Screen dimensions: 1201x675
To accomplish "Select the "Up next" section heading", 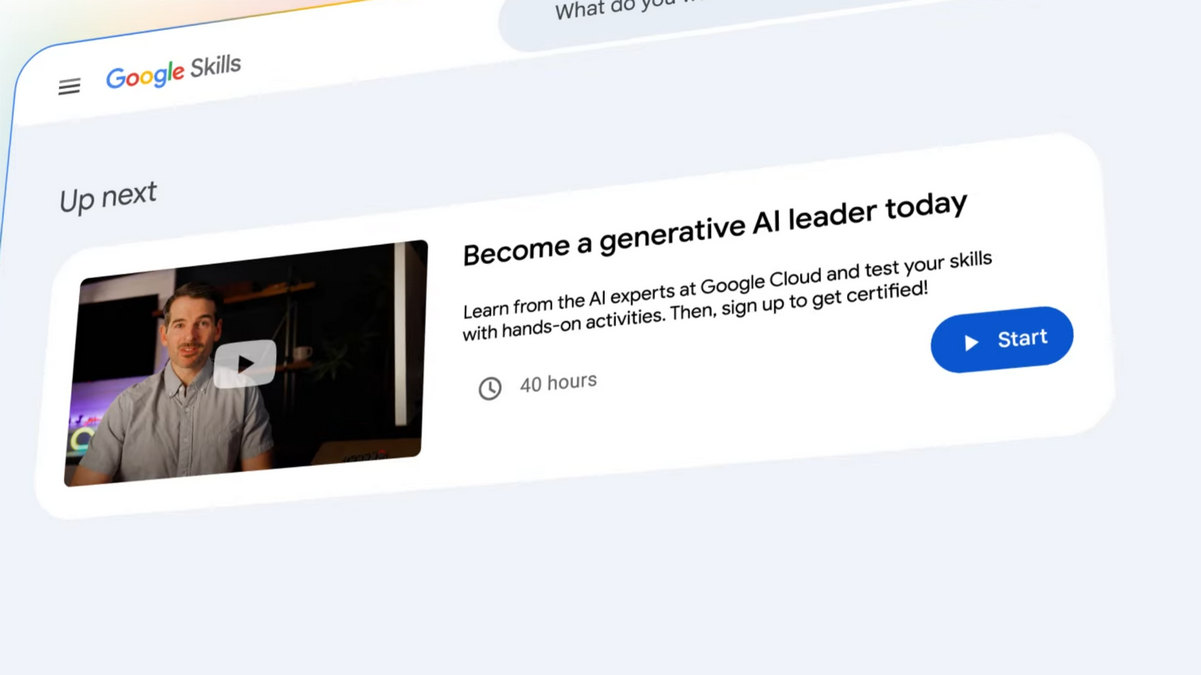I will [108, 195].
